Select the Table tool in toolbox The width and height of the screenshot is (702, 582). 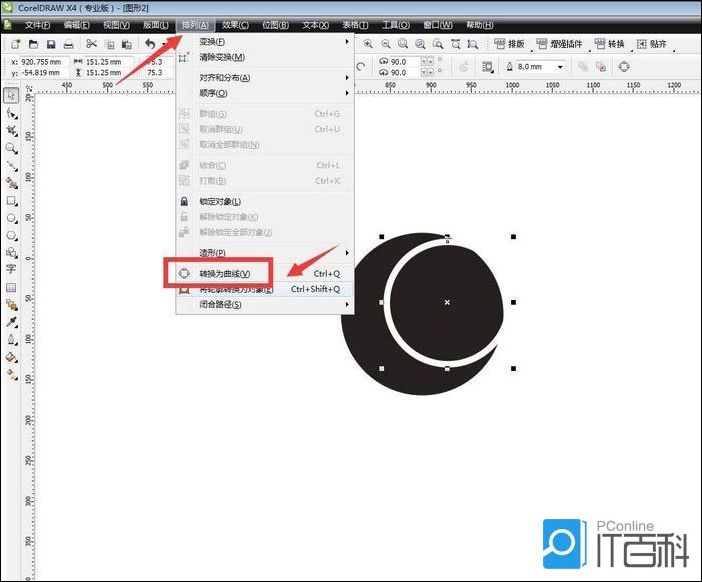point(11,287)
